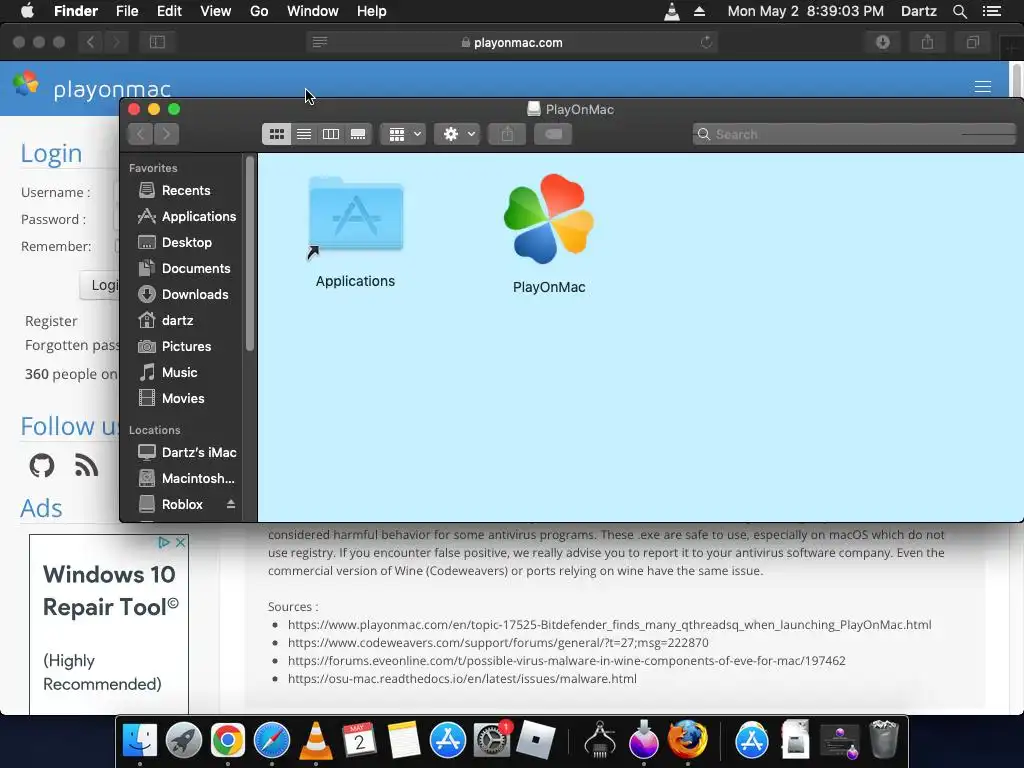Open the codeweavers.com source link
Screen dimensions: 1024x768
[498, 643]
